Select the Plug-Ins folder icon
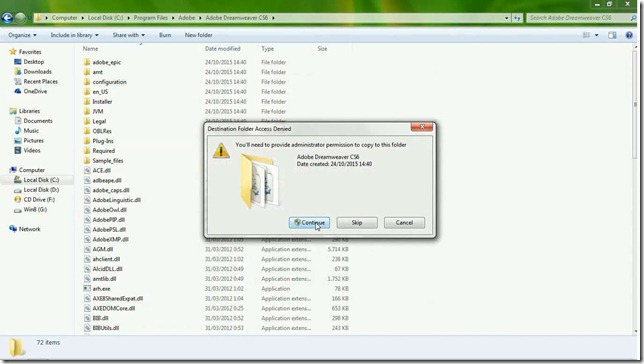644x364 pixels. 87,141
